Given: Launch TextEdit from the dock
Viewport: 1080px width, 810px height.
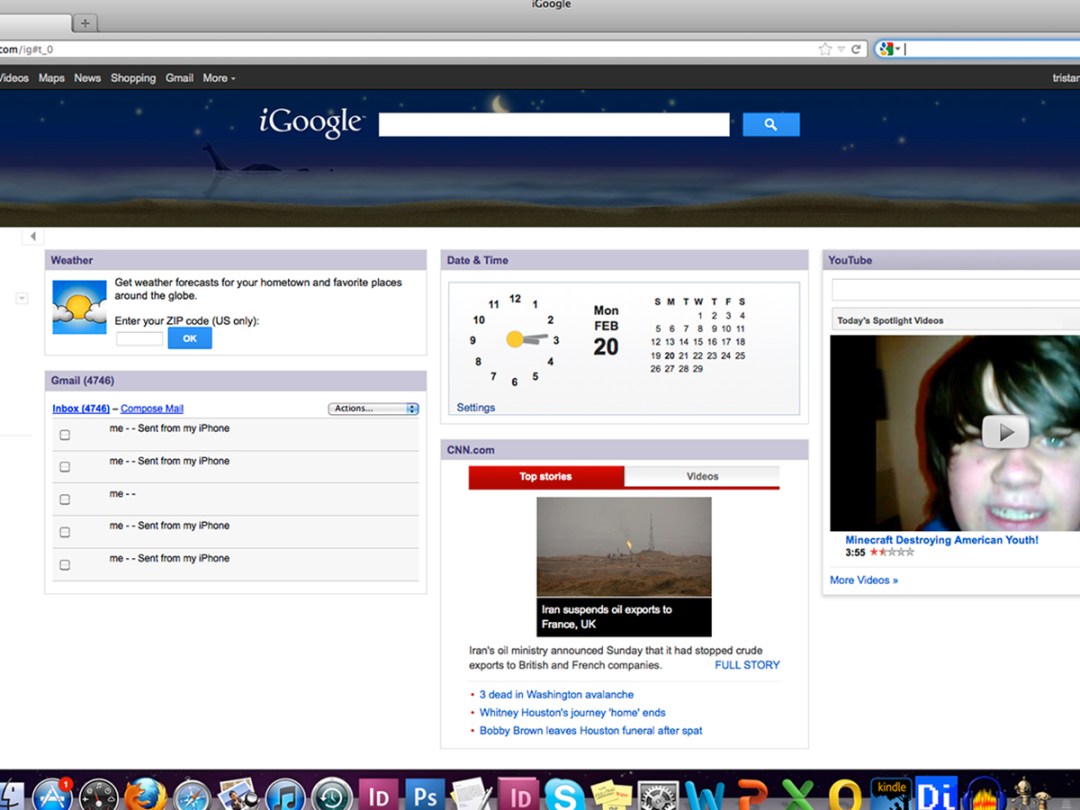Looking at the screenshot, I should tap(472, 796).
